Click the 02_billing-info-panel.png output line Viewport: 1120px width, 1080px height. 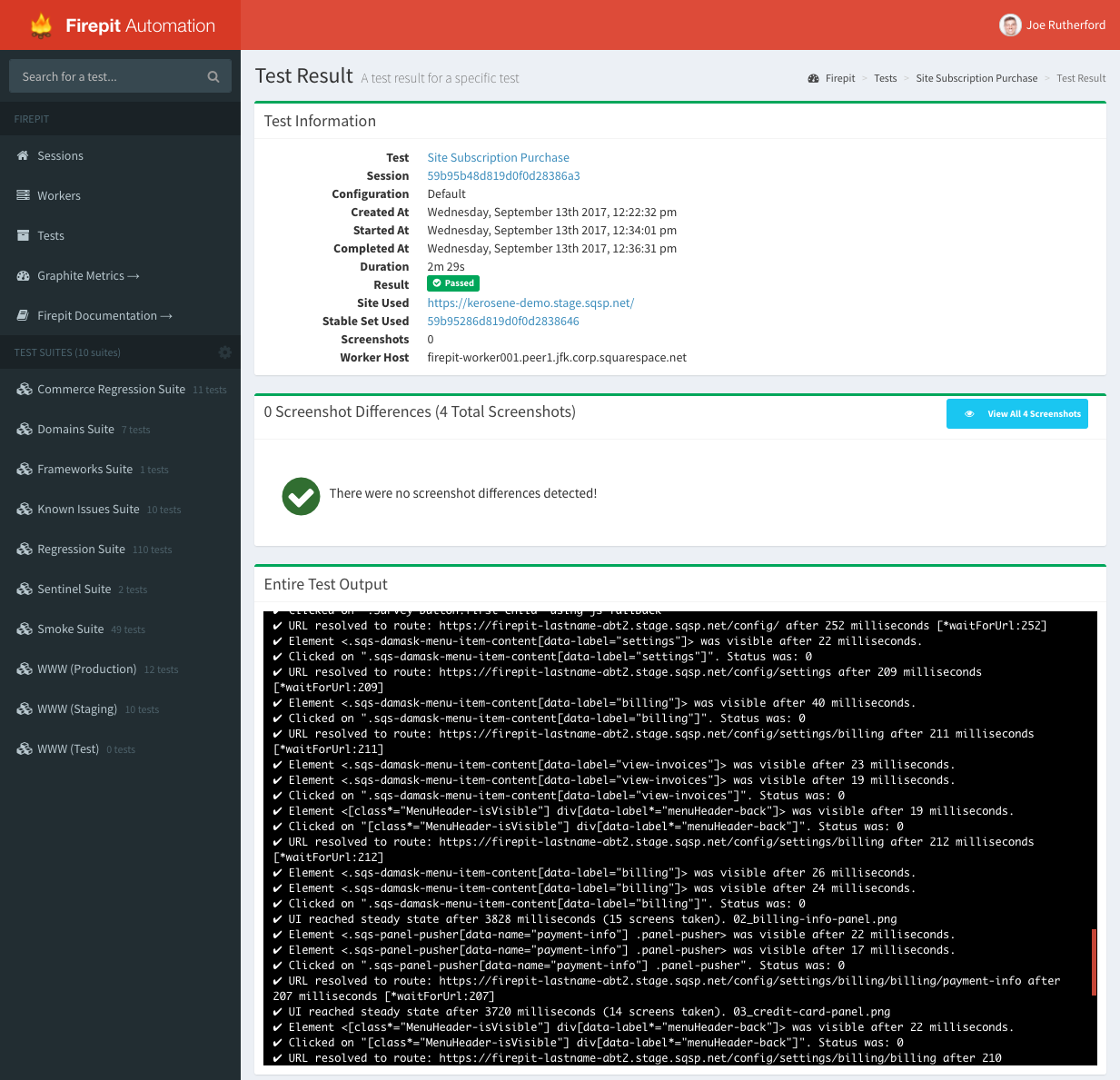click(585, 919)
